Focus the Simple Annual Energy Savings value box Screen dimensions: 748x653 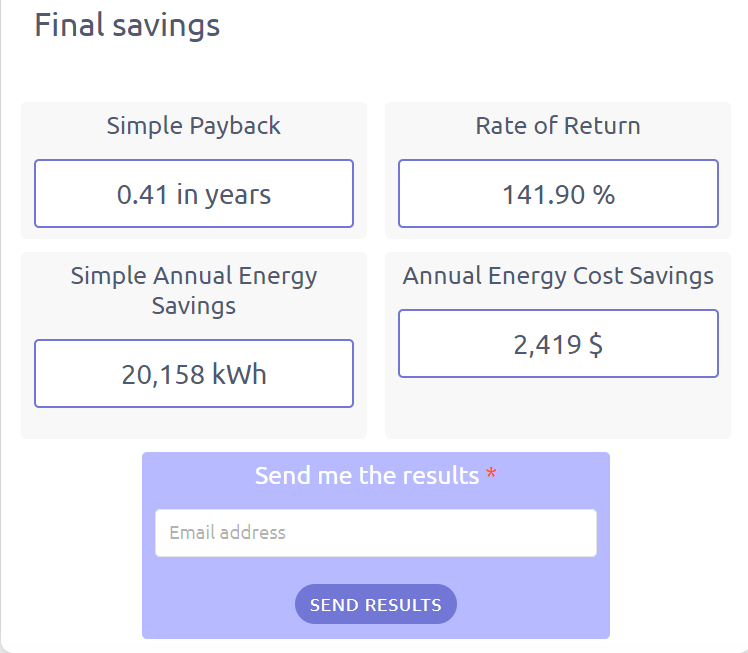point(194,374)
